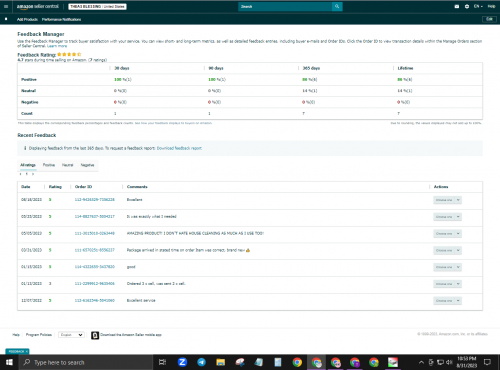Image resolution: width=500 pixels, height=370 pixels.
Task: Switch to the Neutral tab
Action: (x=67, y=165)
